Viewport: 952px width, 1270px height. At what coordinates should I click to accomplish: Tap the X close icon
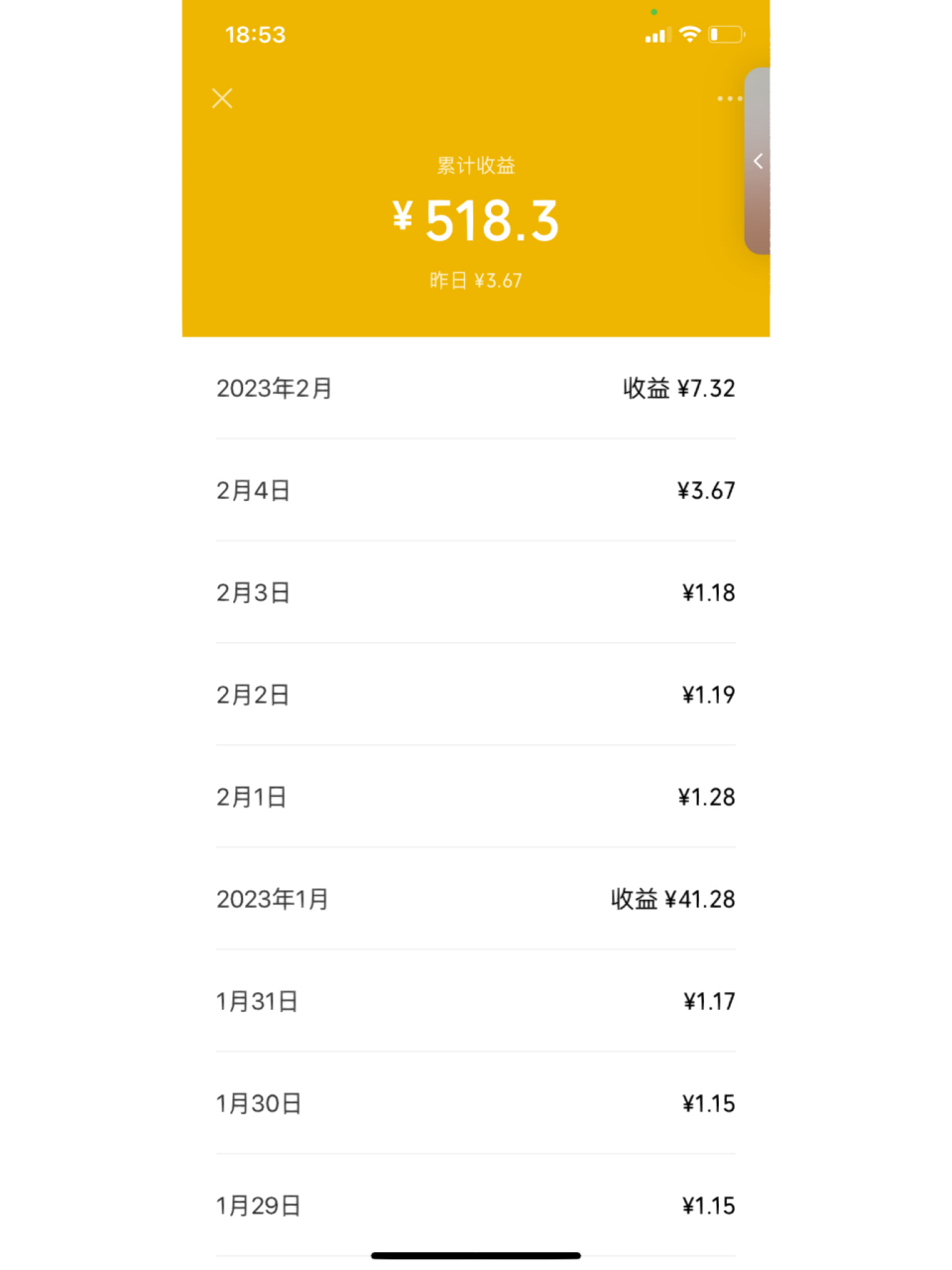click(222, 98)
